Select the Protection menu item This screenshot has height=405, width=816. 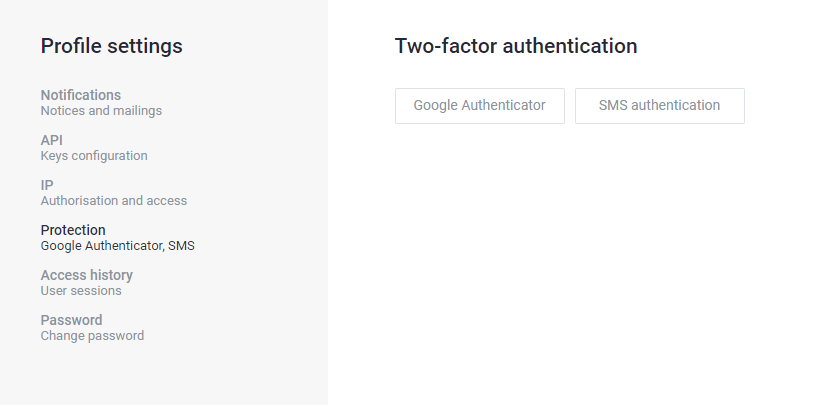coord(73,230)
